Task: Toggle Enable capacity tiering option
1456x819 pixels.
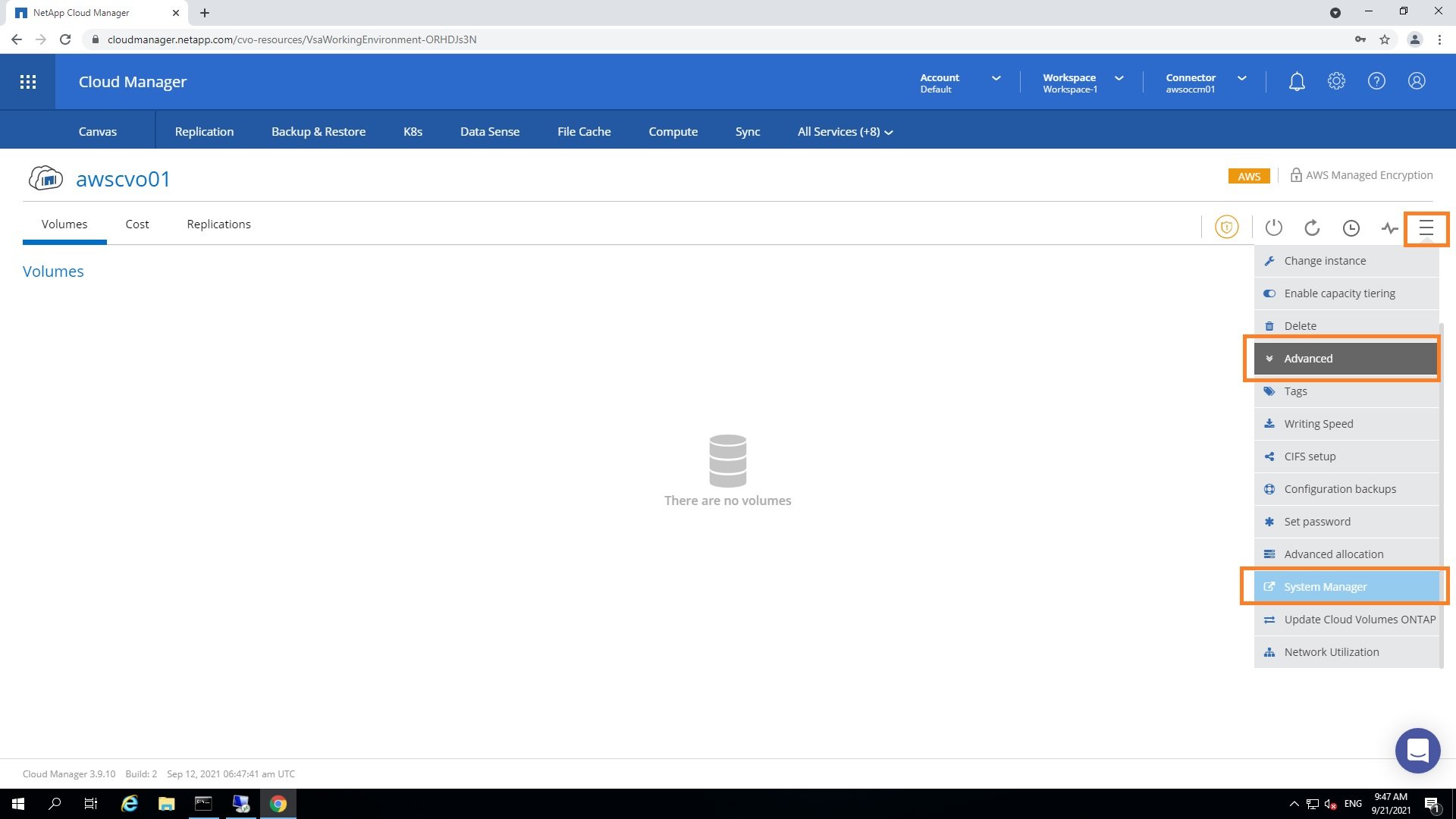Action: coord(1339,293)
